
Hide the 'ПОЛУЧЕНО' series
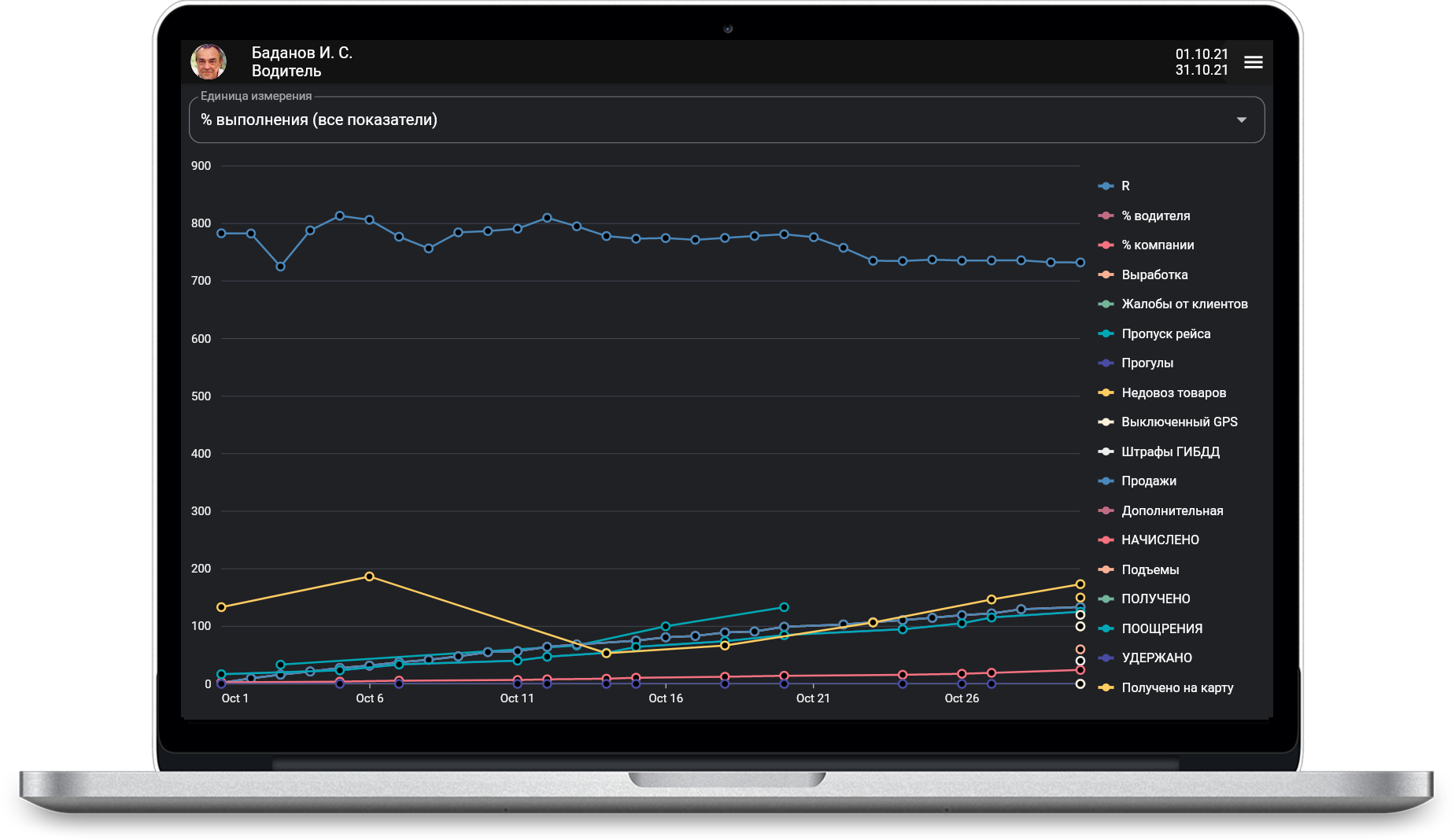pyautogui.click(x=1144, y=599)
